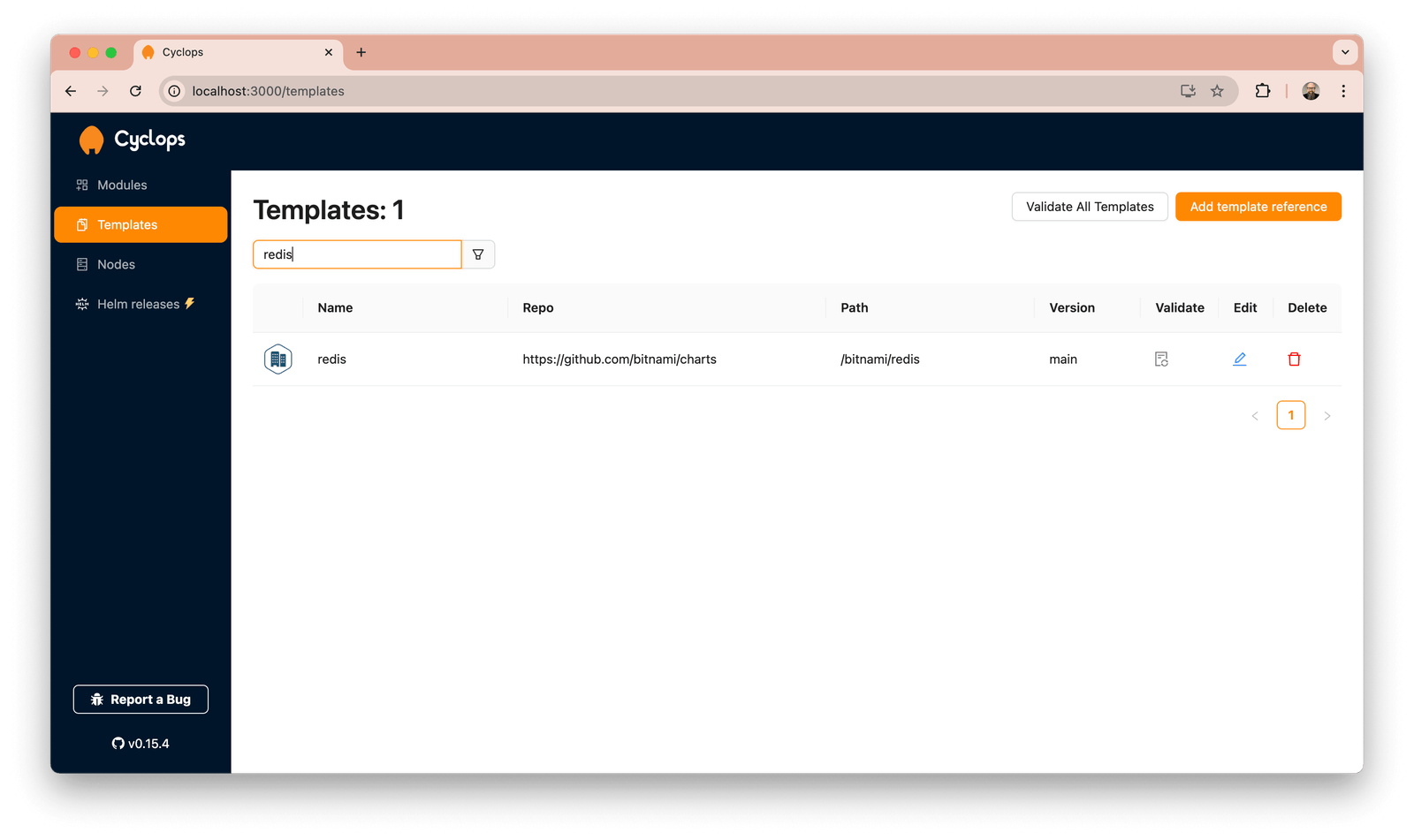Select the Modules icon in the sidebar
1414x840 pixels.
tap(82, 185)
